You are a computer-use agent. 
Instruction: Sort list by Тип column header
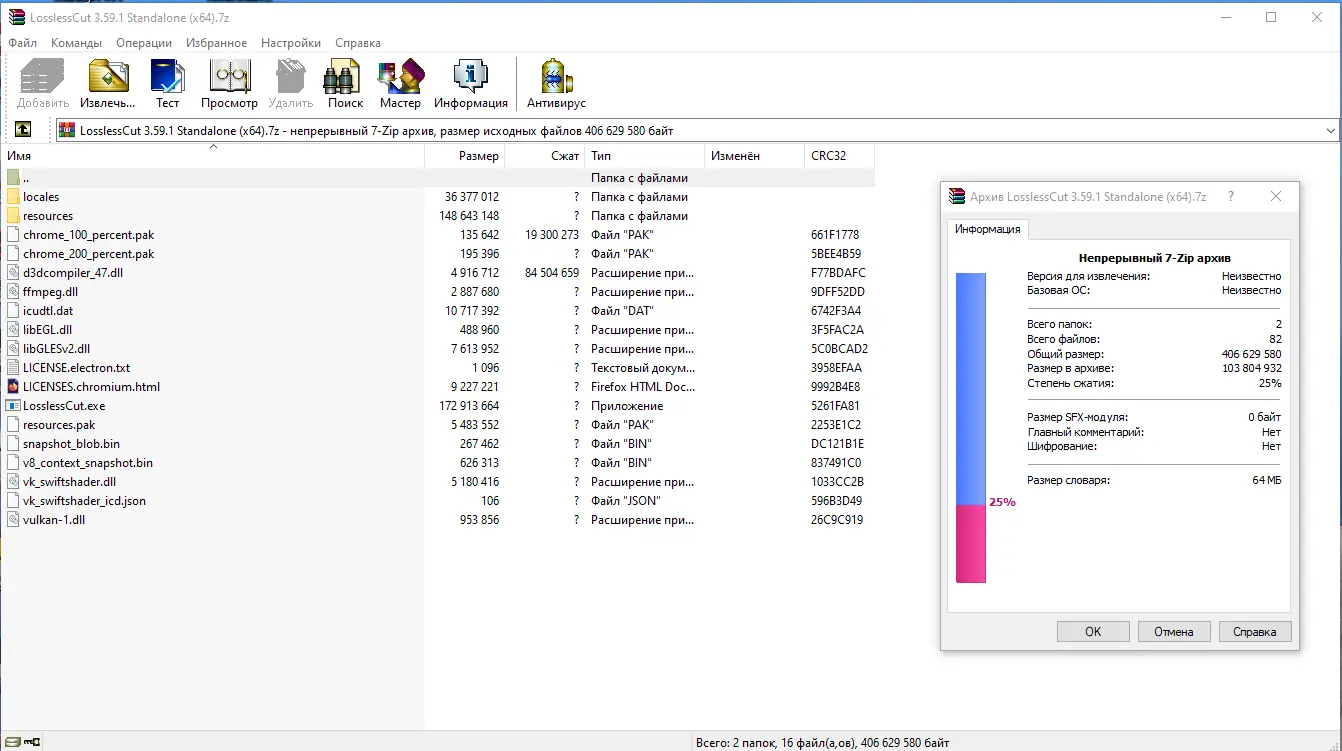coord(644,156)
